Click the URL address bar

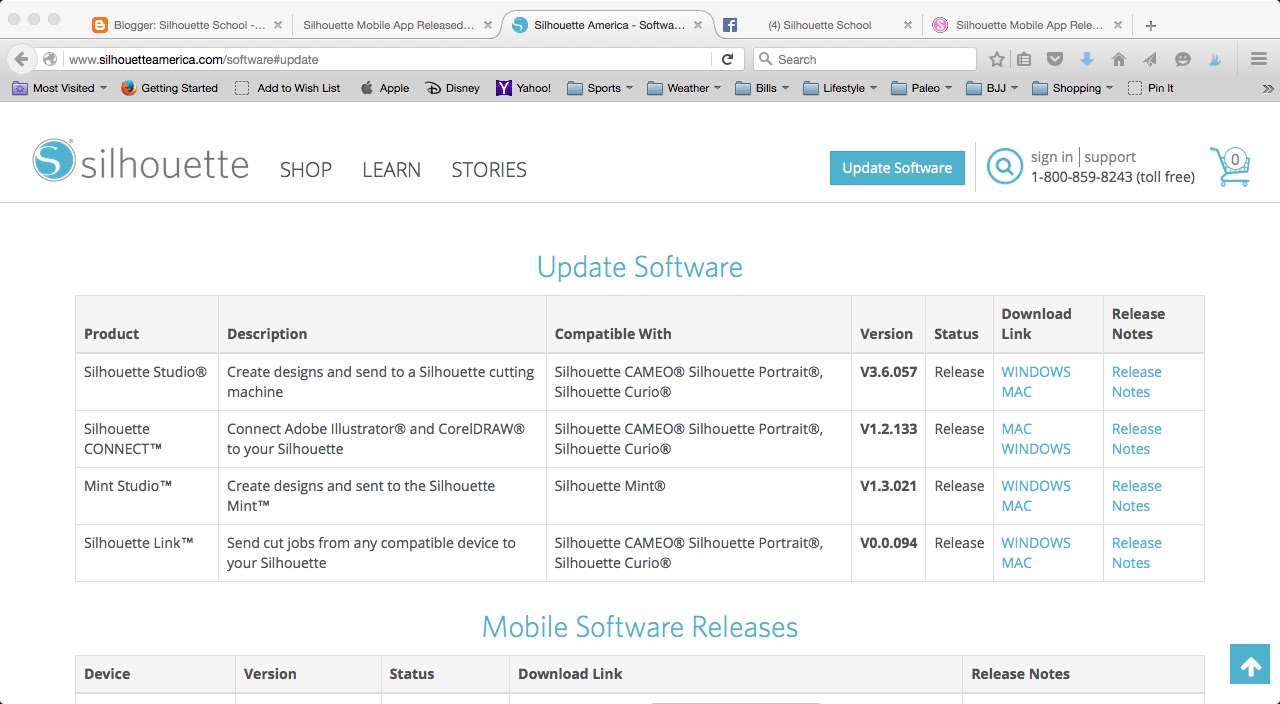coord(388,59)
